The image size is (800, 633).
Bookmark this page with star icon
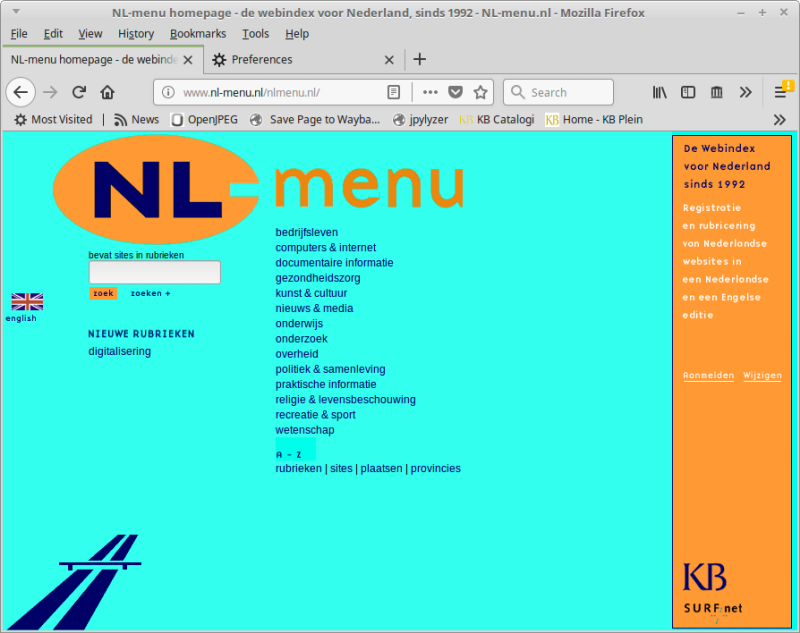tap(480, 92)
